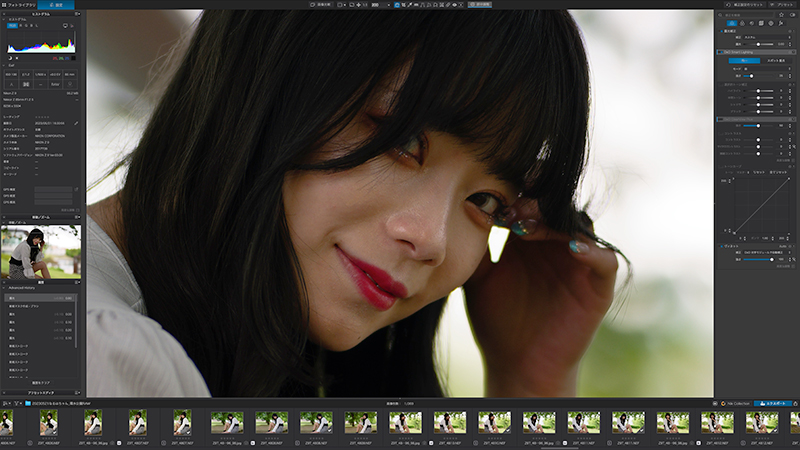Click the sort icon above filmstrip
This screenshot has width=800, height=450.
tap(5, 404)
